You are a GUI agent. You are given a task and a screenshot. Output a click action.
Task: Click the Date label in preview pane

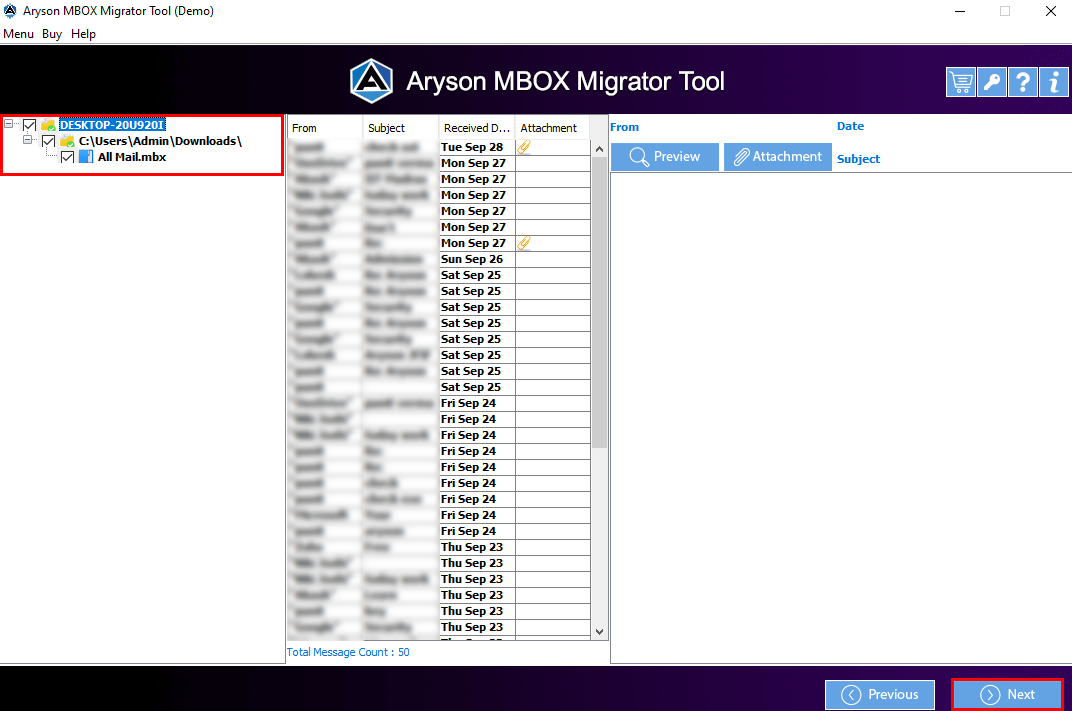pyautogui.click(x=850, y=126)
